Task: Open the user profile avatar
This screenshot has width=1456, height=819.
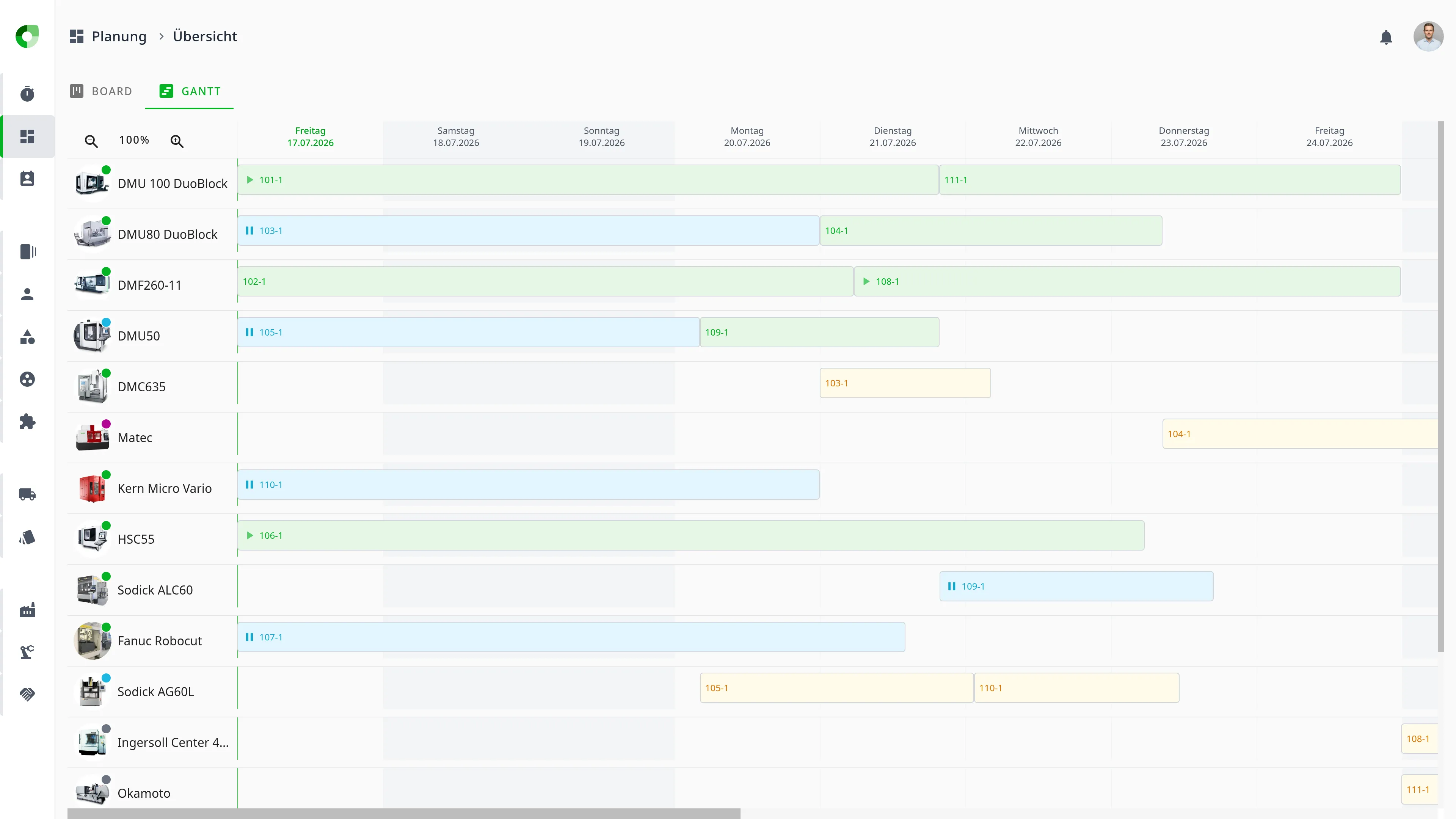Action: pyautogui.click(x=1428, y=37)
